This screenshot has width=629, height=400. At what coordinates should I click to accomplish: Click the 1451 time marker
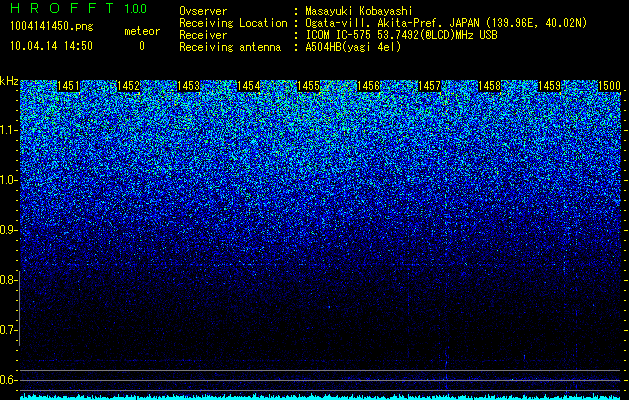point(69,86)
